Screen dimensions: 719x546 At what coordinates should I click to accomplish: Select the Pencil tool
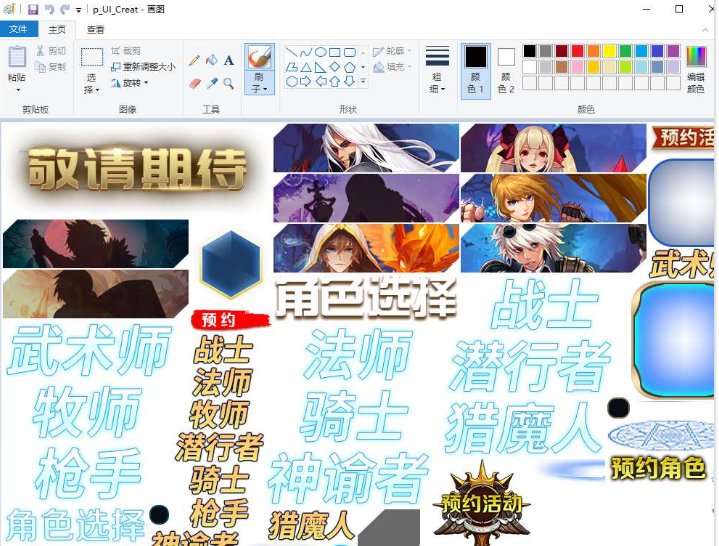tap(194, 61)
